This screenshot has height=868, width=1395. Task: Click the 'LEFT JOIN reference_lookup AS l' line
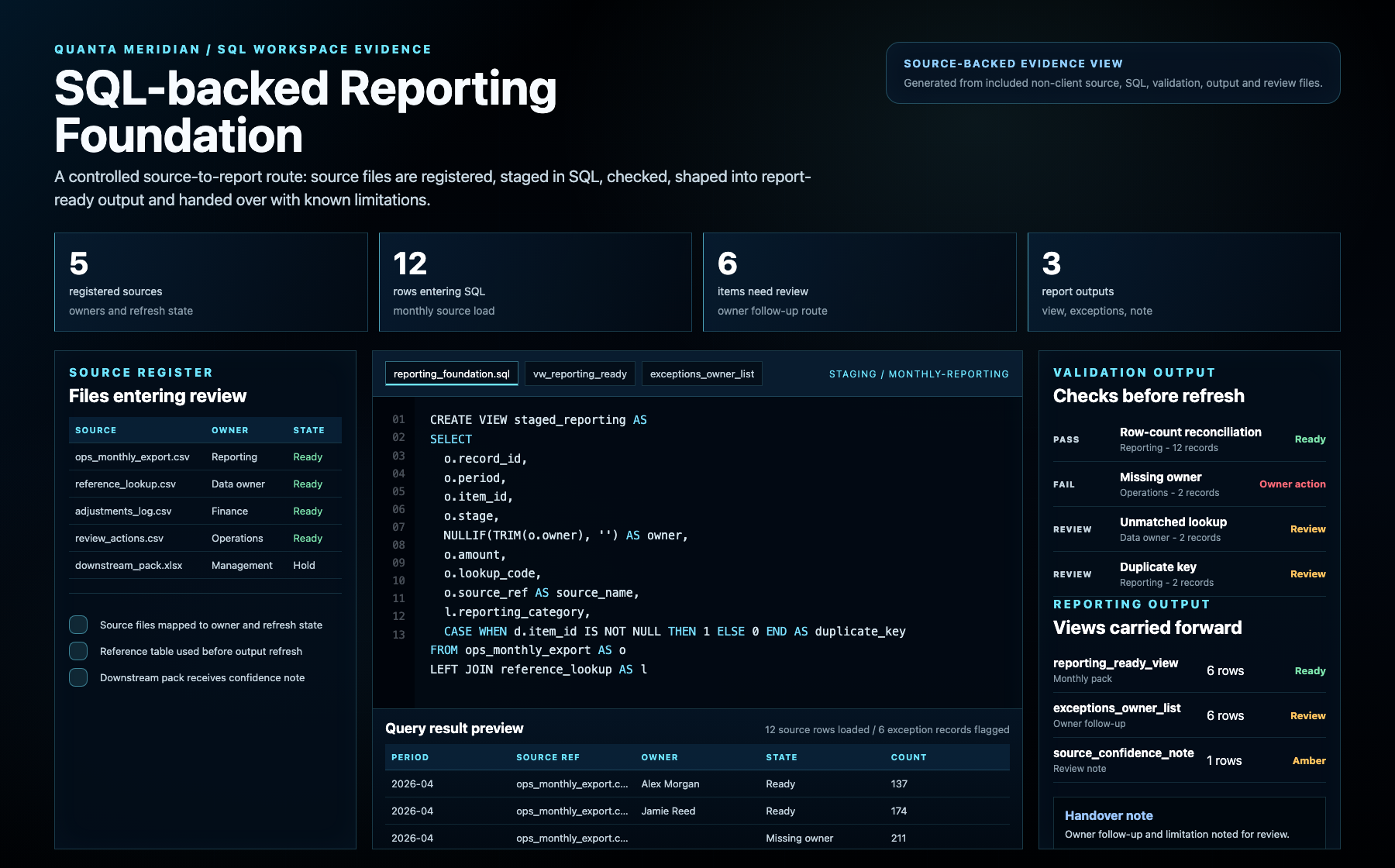point(539,669)
